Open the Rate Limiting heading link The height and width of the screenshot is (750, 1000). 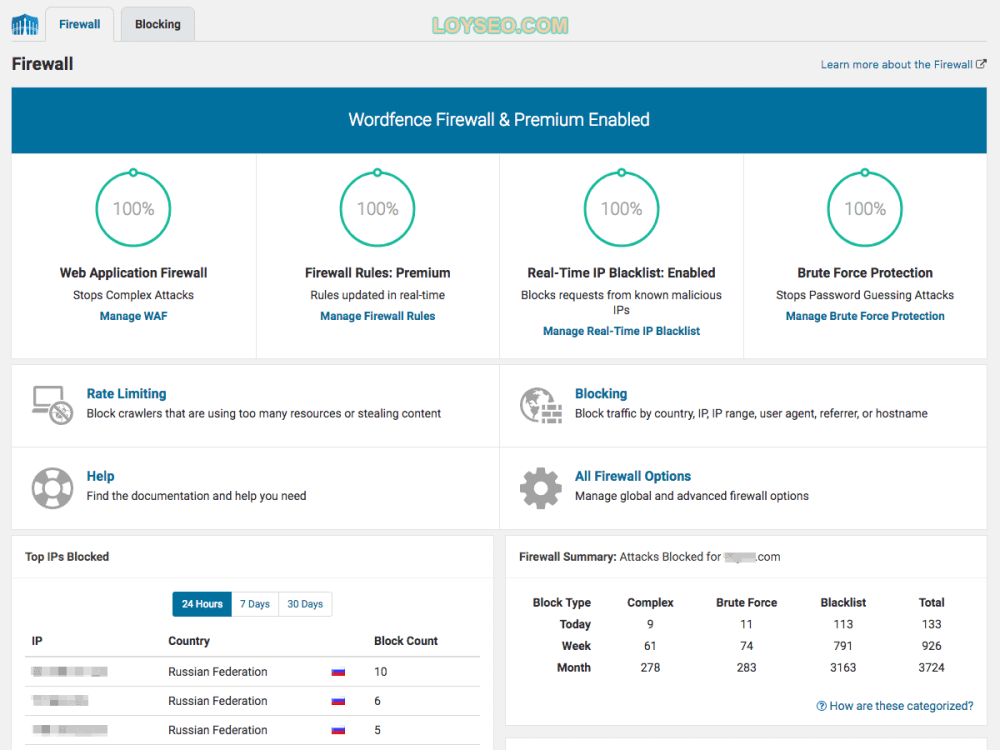click(x=126, y=393)
